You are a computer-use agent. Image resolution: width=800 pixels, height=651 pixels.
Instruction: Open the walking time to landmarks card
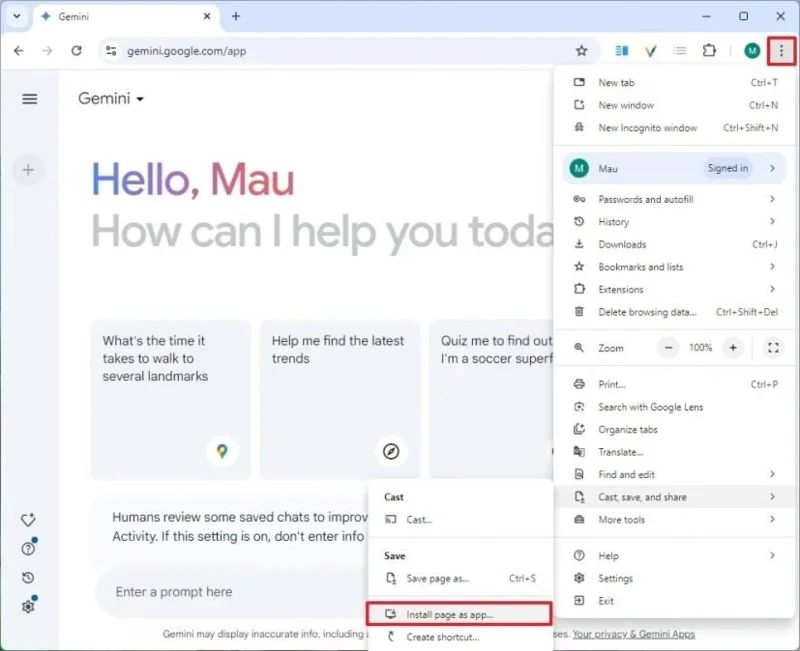[170, 399]
